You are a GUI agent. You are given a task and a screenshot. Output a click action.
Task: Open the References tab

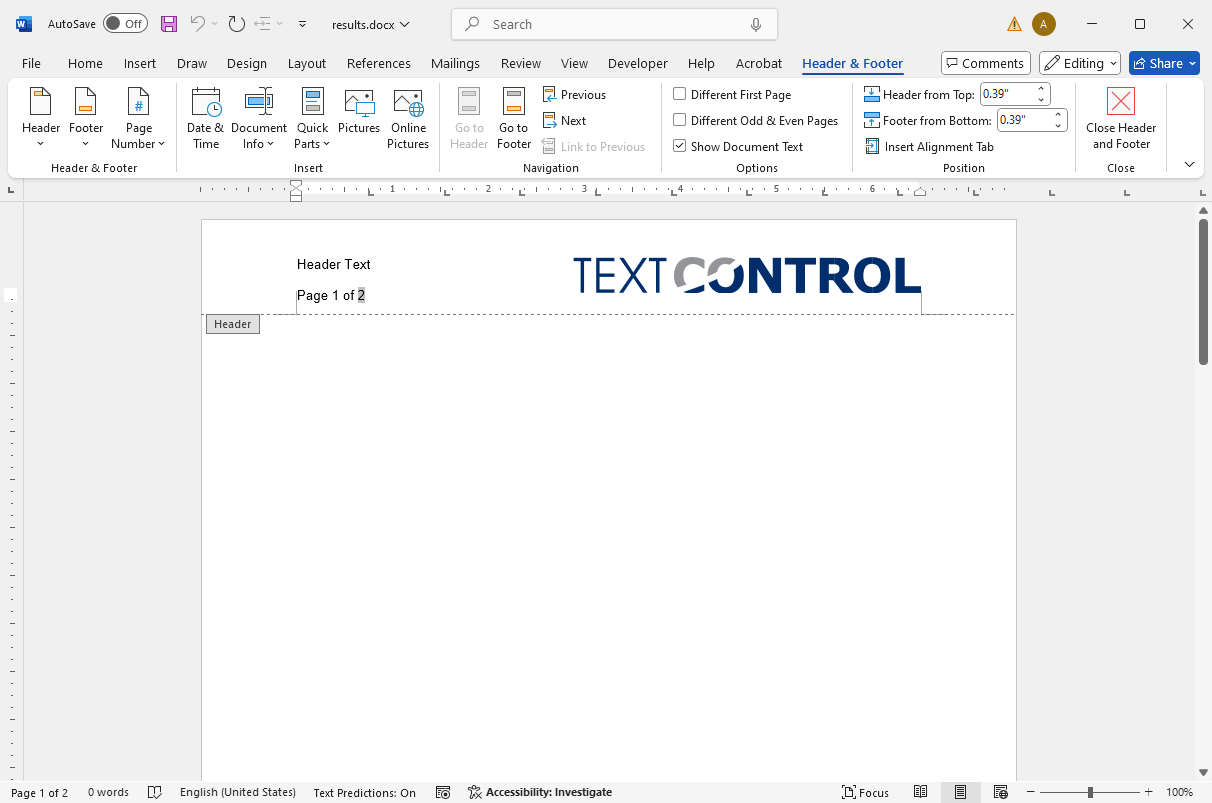[379, 63]
